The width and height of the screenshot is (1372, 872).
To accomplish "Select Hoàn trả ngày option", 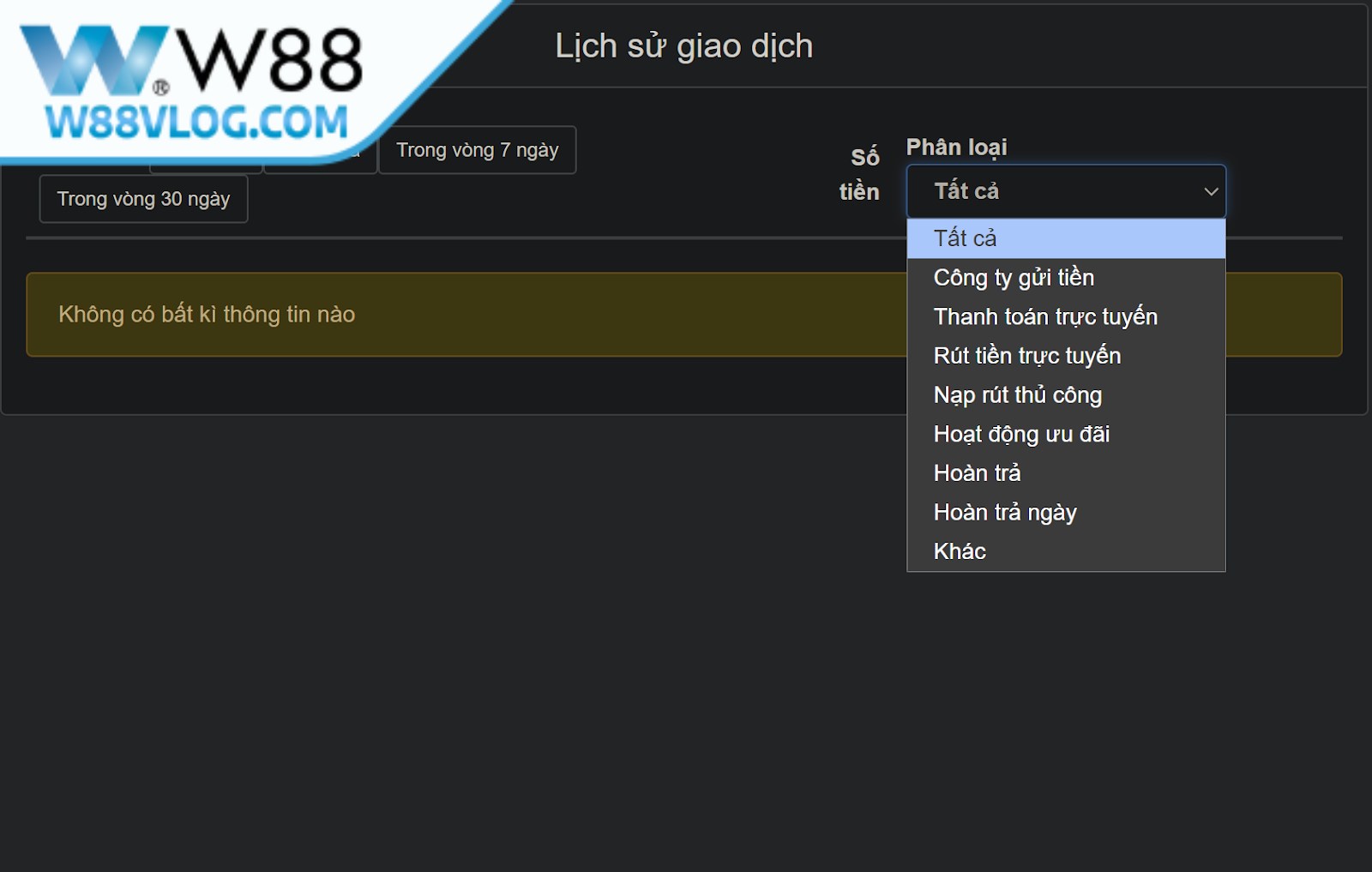I will 1066,513.
